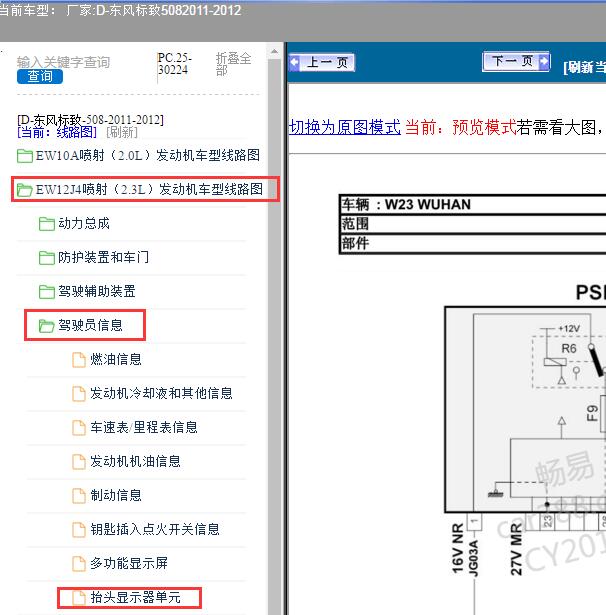Click folder icon beside 驾驶辅助装置
The height and width of the screenshot is (615, 606).
click(x=47, y=292)
